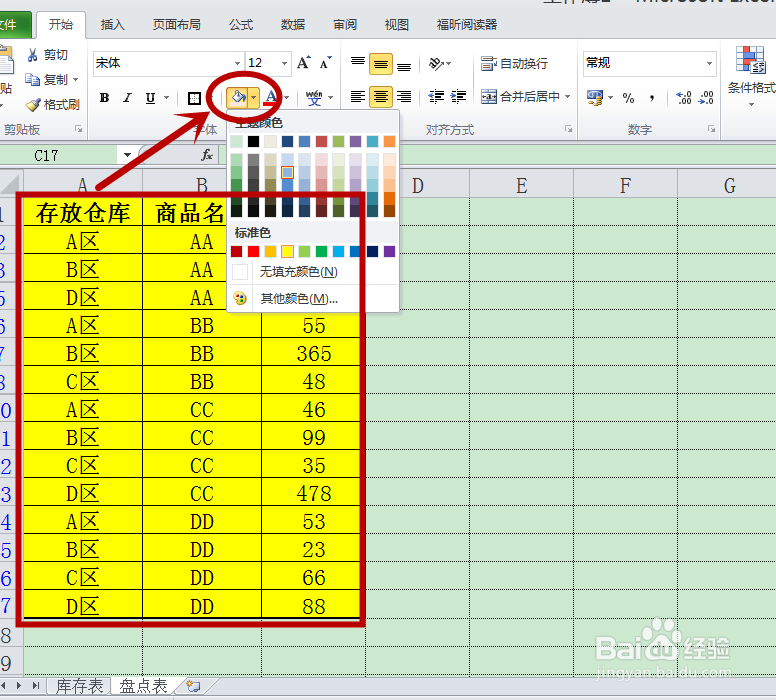Screen dimensions: 776x700
Task: Insert new worksheet tab icon
Action: pyautogui.click(x=193, y=686)
